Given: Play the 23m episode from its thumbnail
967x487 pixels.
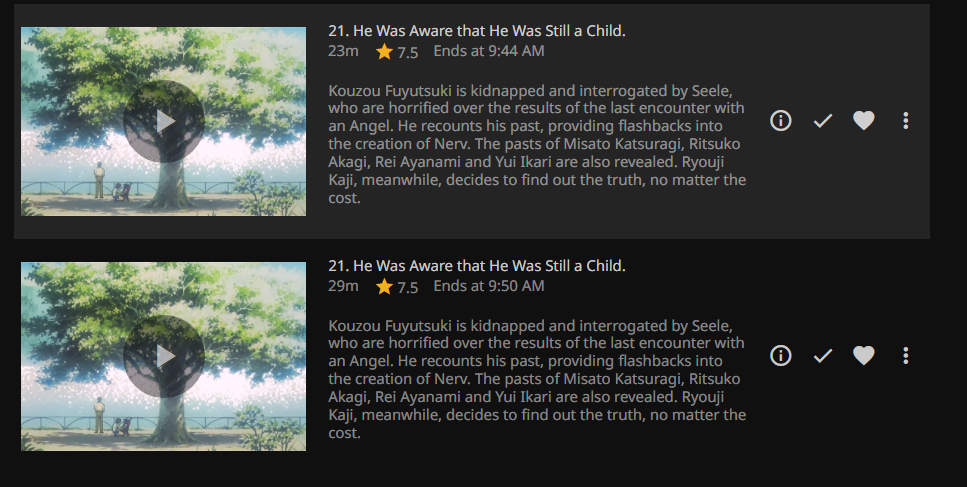Looking at the screenshot, I should [164, 121].
